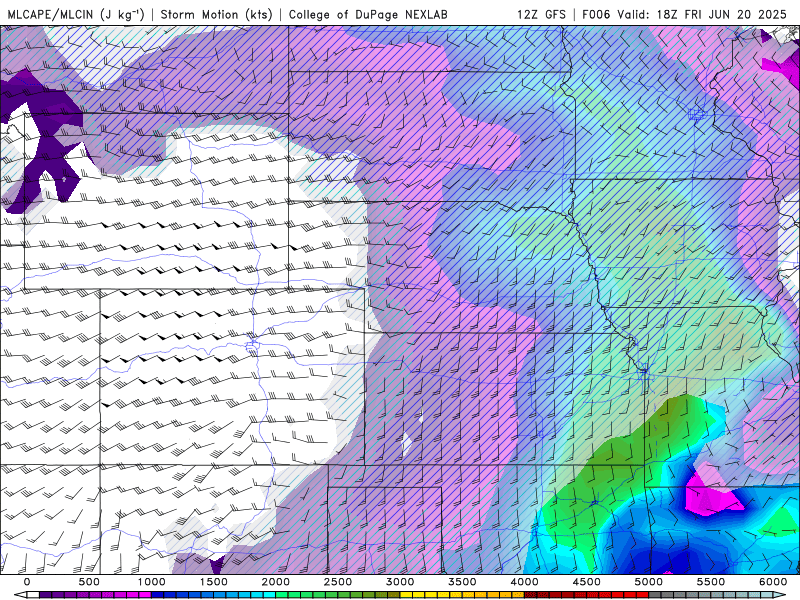Click the 500 value on color scale
800x600 pixels.
[89, 582]
